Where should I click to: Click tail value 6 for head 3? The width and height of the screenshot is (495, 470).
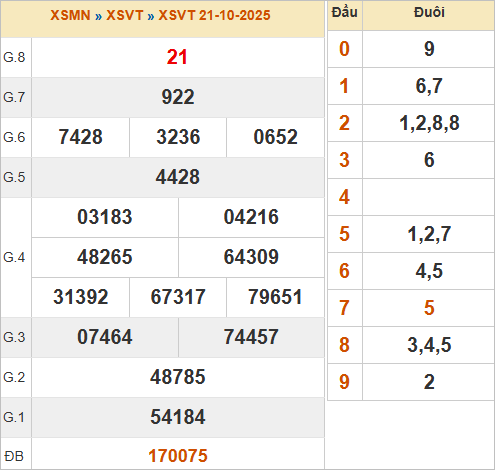[x=429, y=160]
